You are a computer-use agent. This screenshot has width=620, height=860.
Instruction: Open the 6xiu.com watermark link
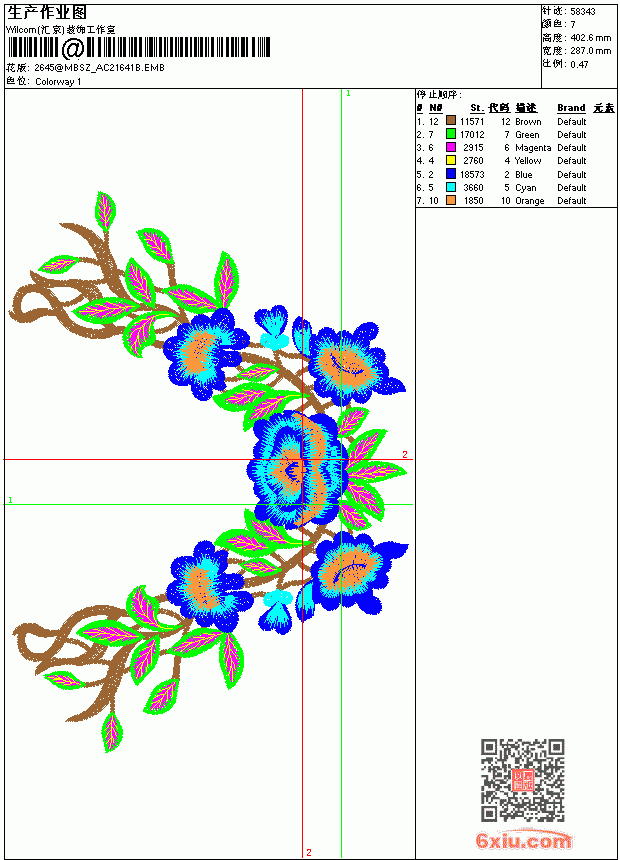(524, 840)
